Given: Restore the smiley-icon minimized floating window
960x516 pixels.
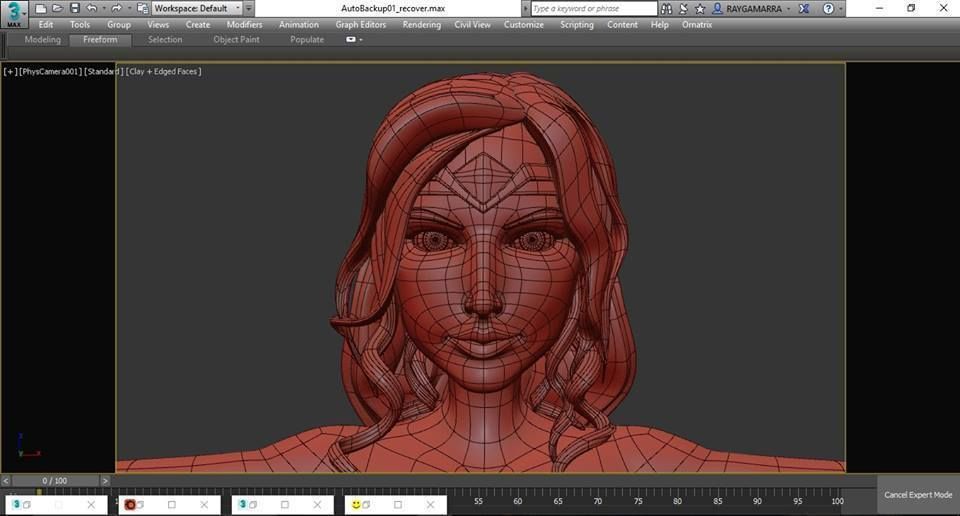Looking at the screenshot, I should tap(366, 504).
